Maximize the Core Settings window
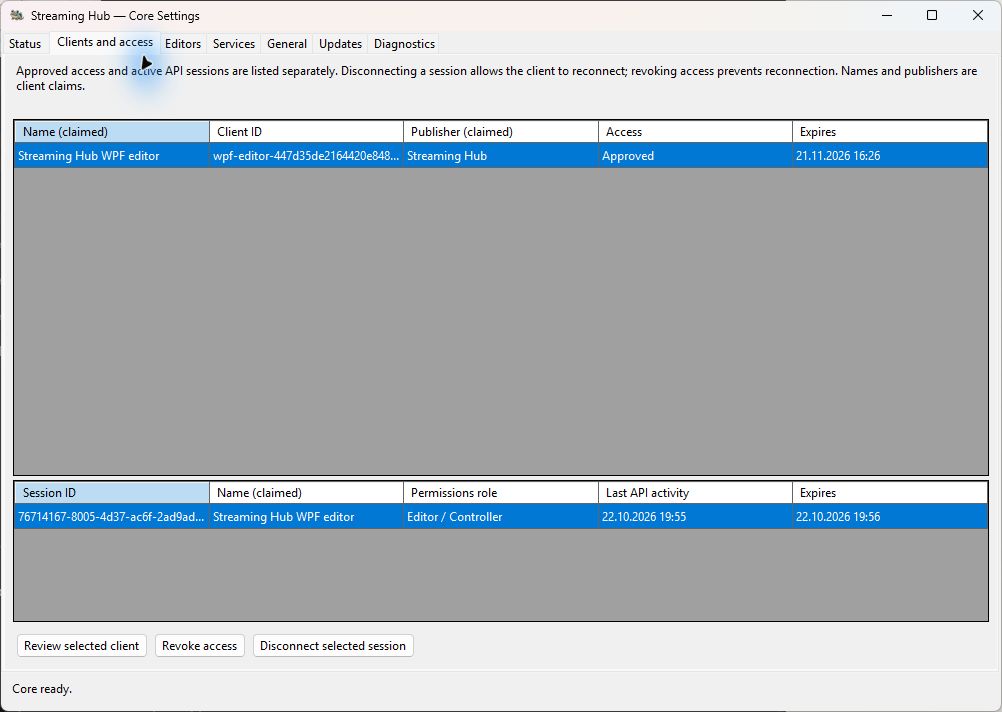The image size is (1002, 712). pos(932,15)
